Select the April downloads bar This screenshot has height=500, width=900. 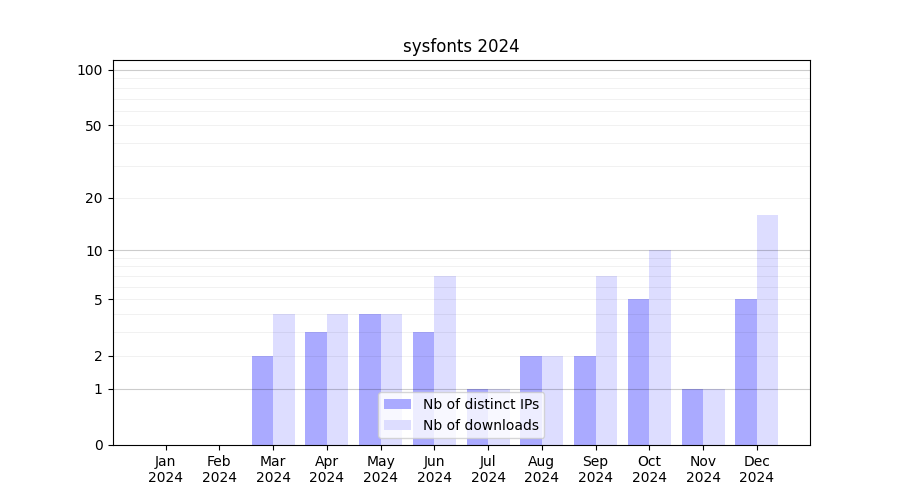[338, 379]
